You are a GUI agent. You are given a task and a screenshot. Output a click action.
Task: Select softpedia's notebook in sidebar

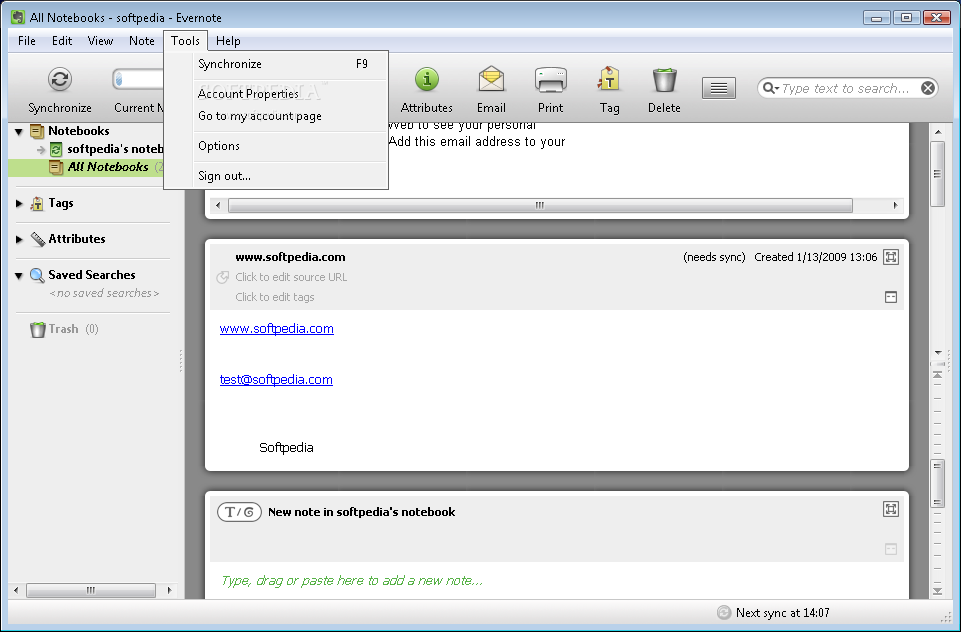(114, 149)
